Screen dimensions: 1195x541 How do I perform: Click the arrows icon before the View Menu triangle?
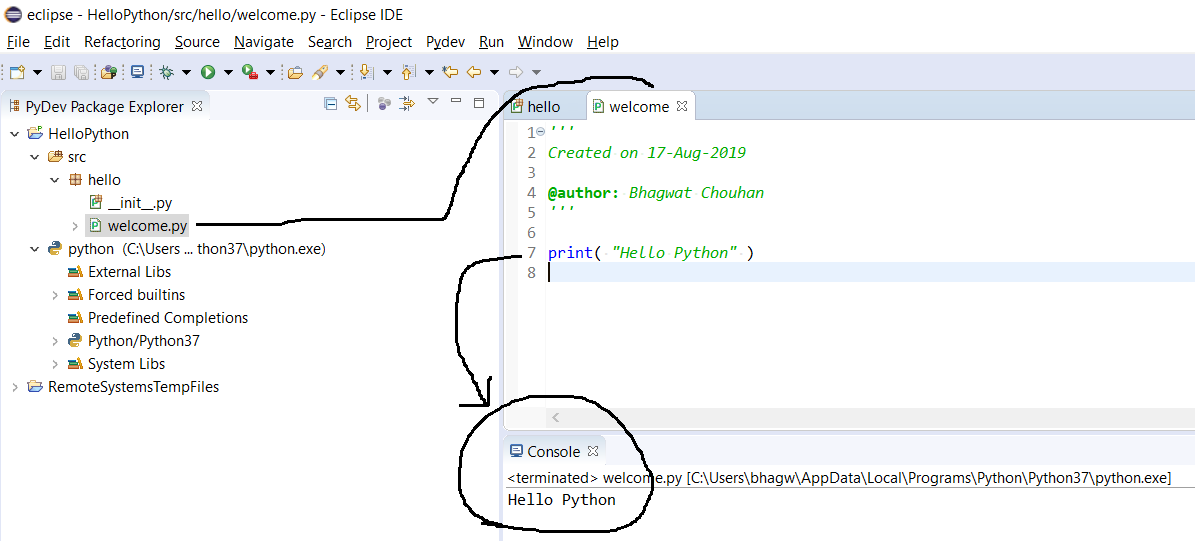tap(407, 103)
